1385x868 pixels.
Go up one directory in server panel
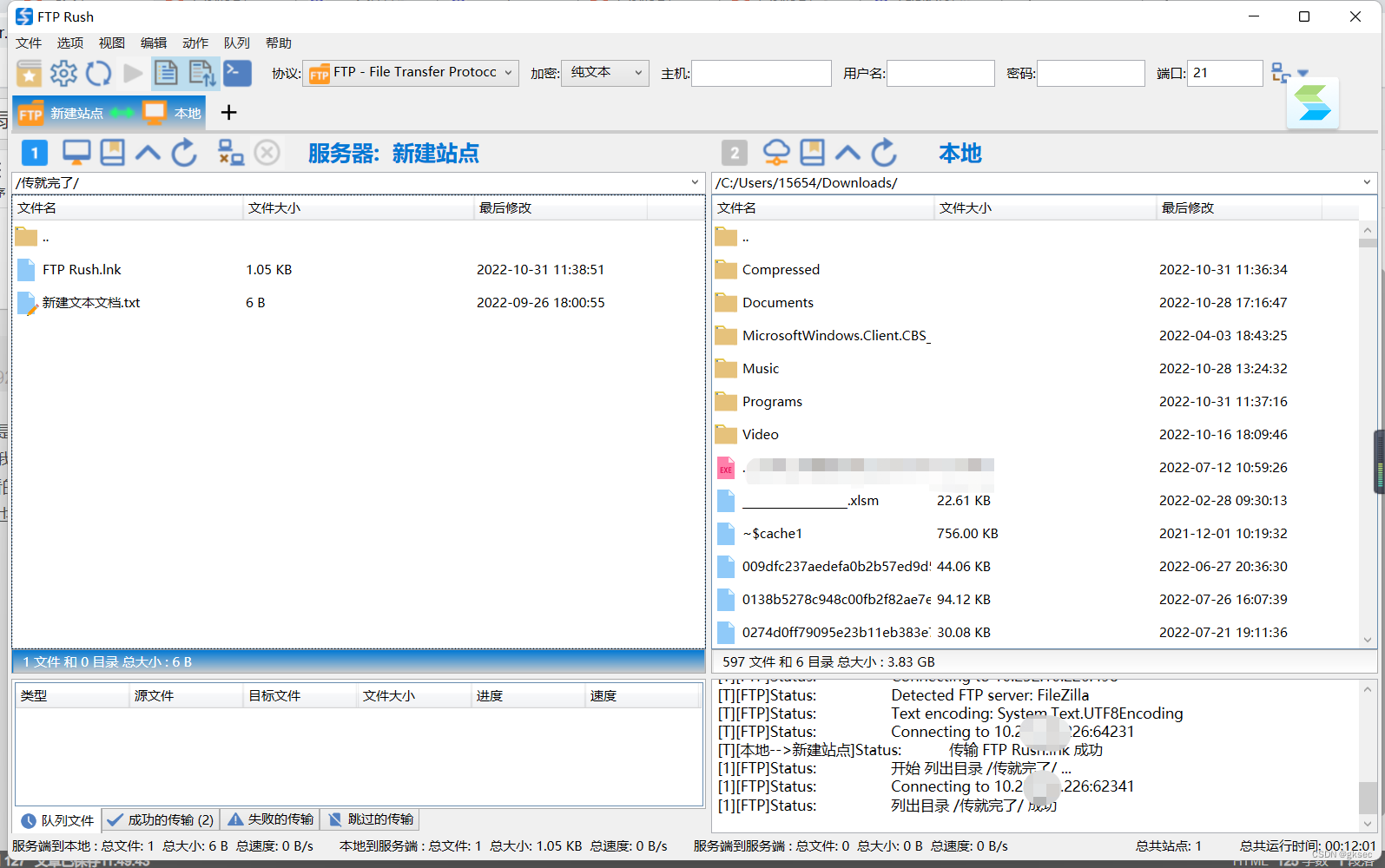click(148, 154)
